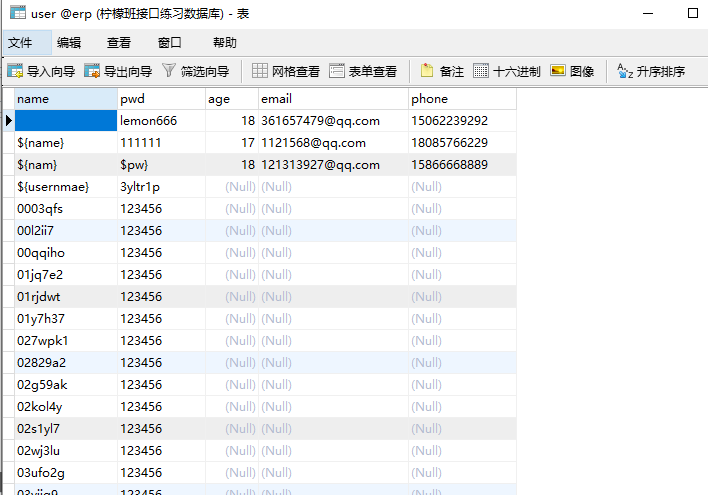Viewport: 708px width, 495px height.
Task: Switch to 表单查看 form view icon
Action: (337, 70)
